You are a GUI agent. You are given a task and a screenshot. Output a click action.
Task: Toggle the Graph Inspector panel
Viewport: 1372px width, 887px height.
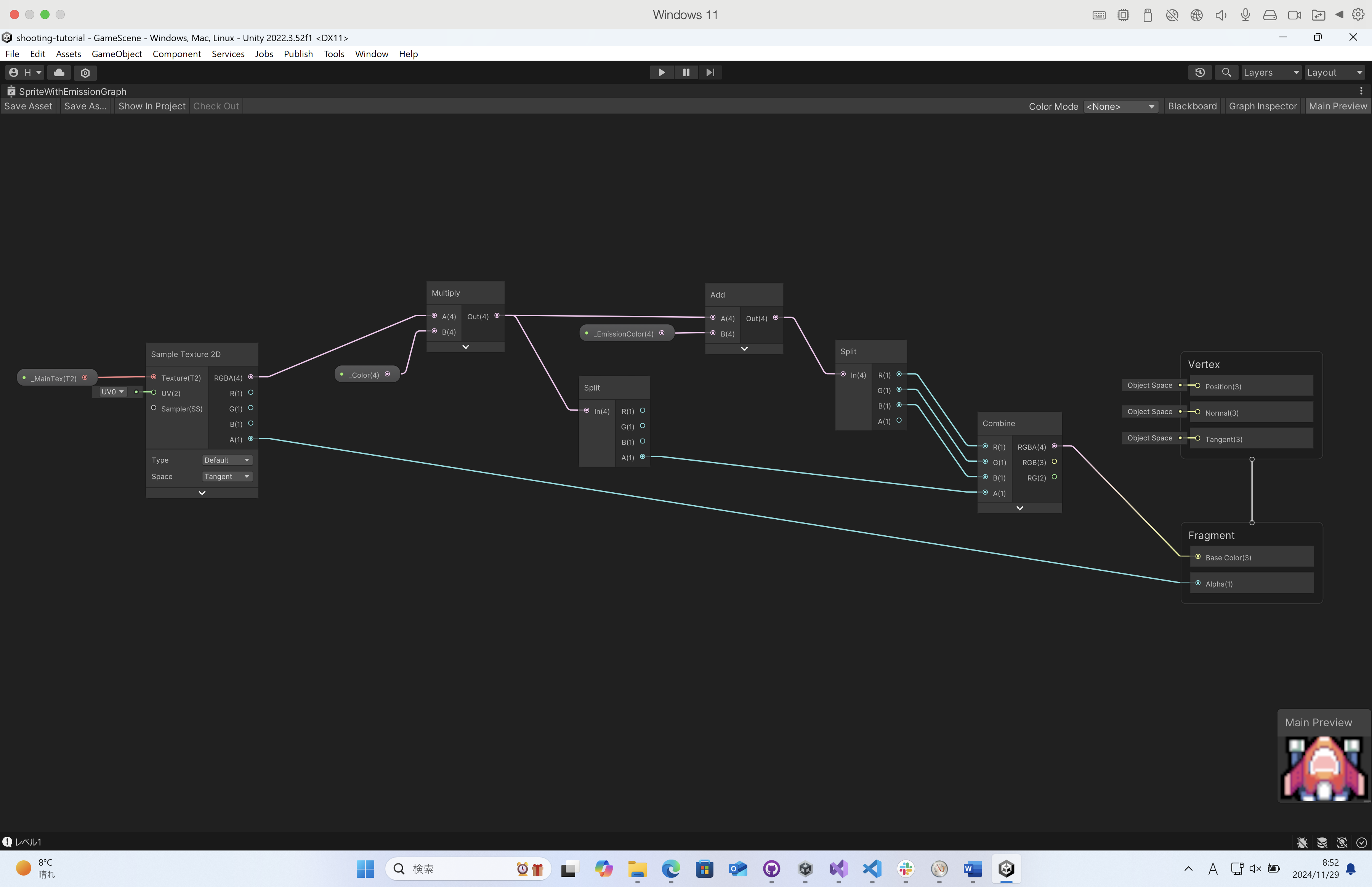tap(1263, 106)
